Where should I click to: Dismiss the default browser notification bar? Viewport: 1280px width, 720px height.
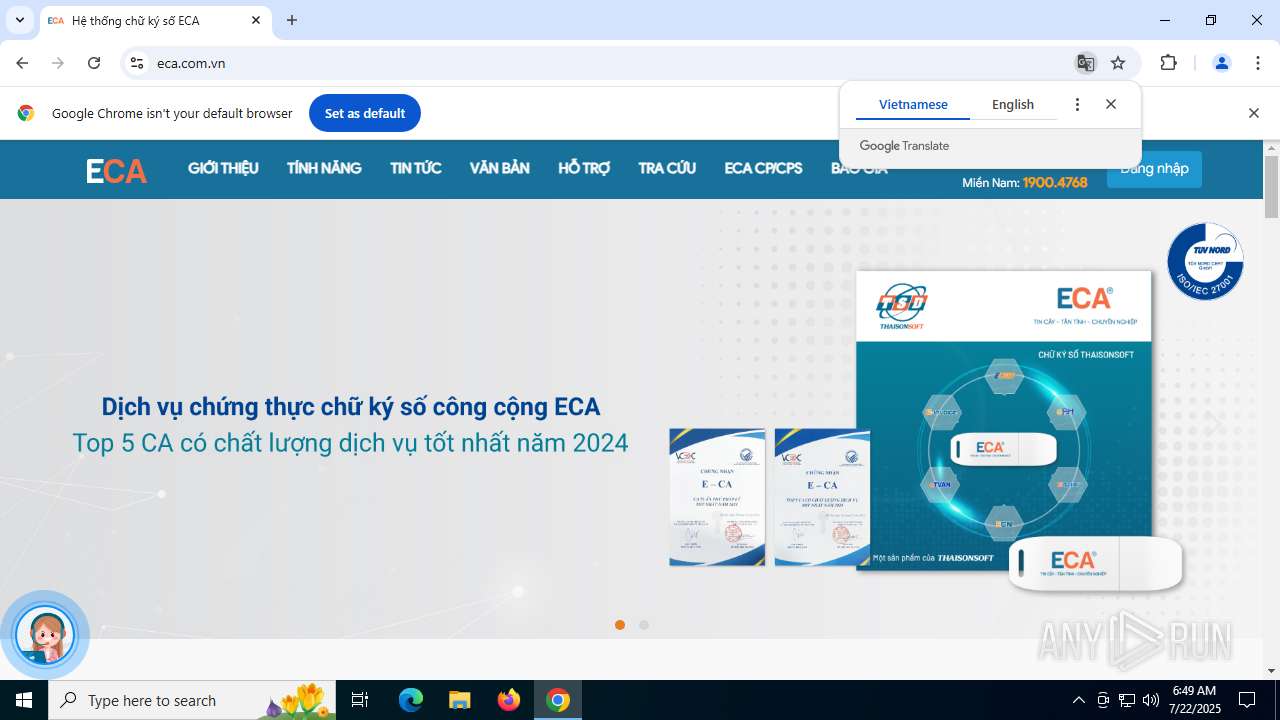pos(1253,113)
